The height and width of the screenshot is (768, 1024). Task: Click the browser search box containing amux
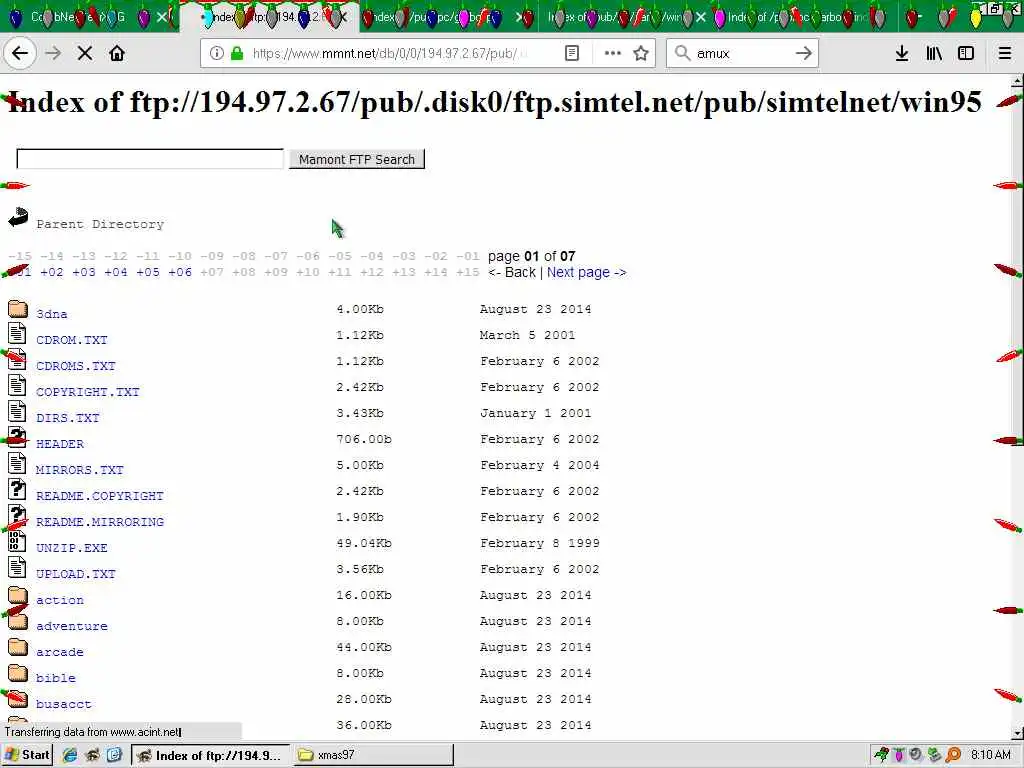[x=743, y=54]
